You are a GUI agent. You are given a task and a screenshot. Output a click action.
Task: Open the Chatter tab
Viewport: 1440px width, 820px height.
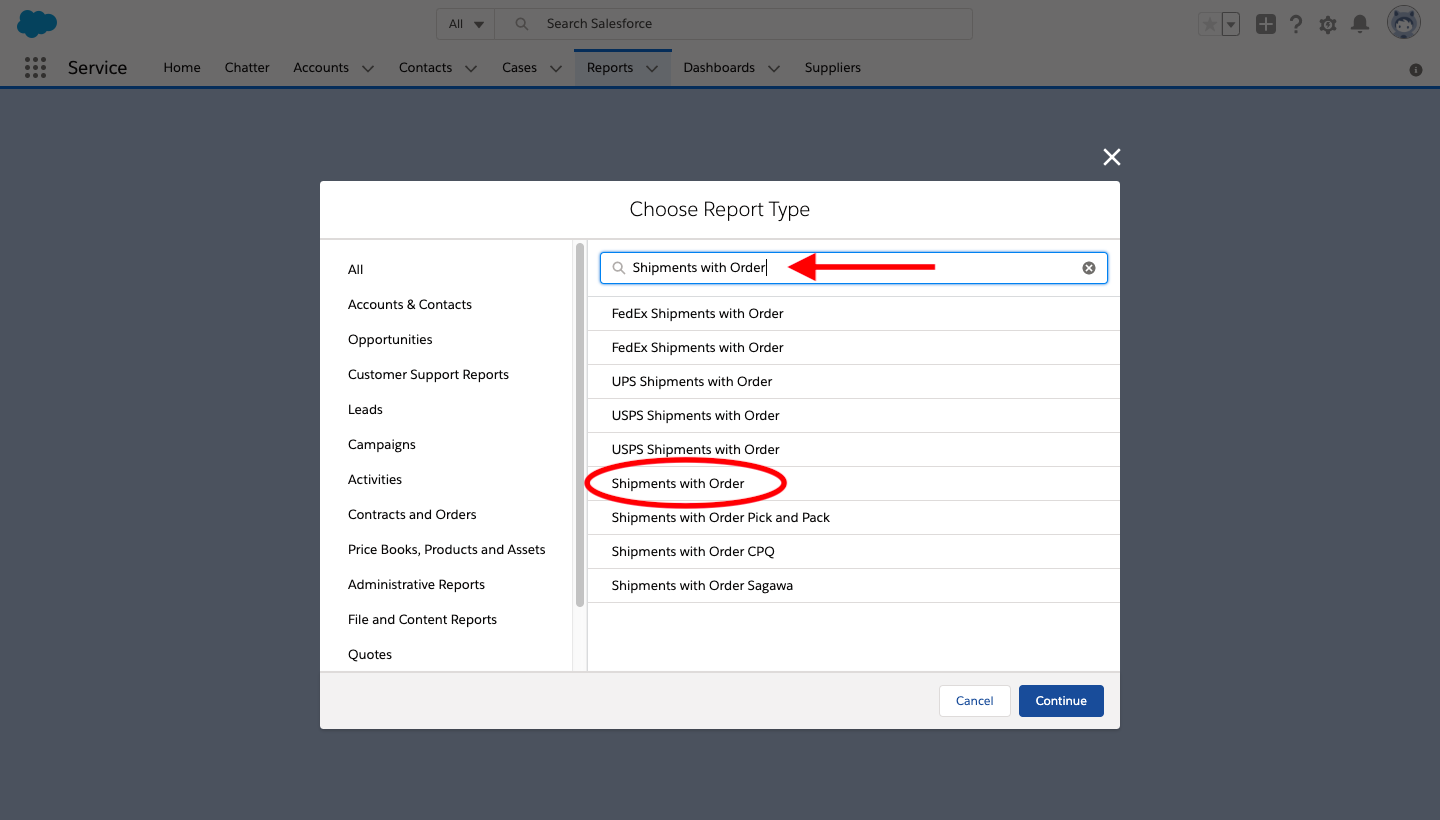click(247, 68)
